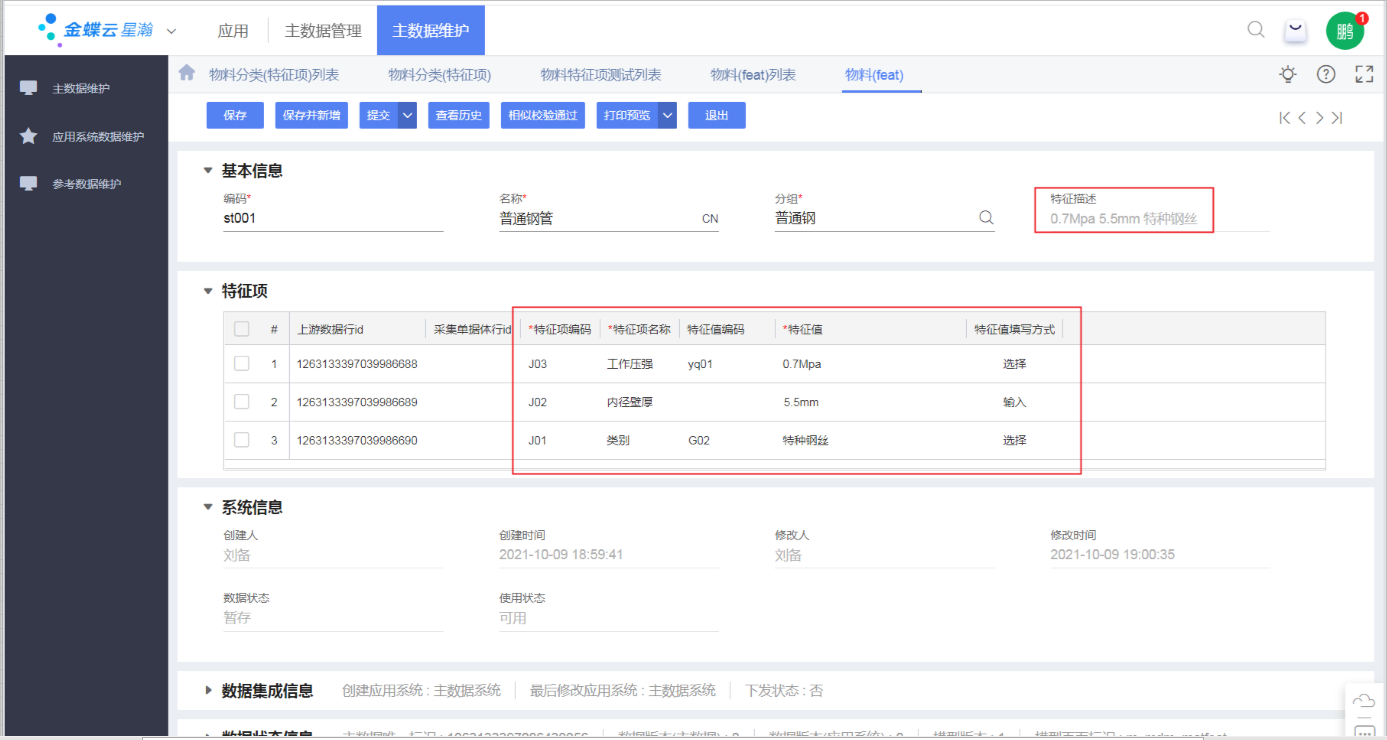
Task: Click the 输入 cell in 特征值填写方式 column
Action: pyautogui.click(x=1014, y=402)
